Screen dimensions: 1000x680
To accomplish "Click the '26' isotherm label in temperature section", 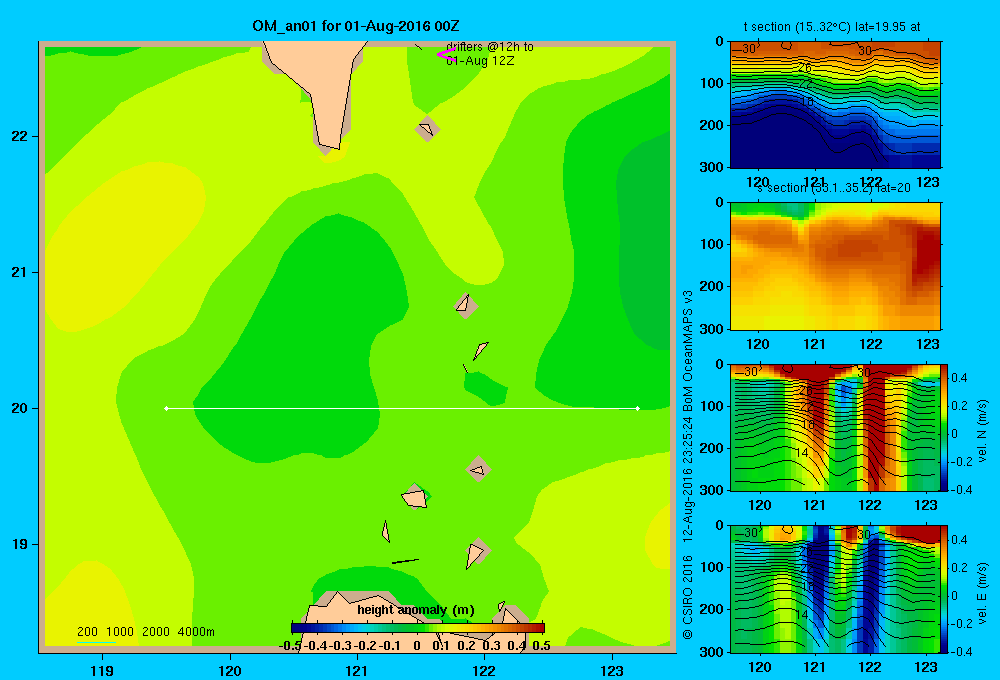I will pos(805,67).
